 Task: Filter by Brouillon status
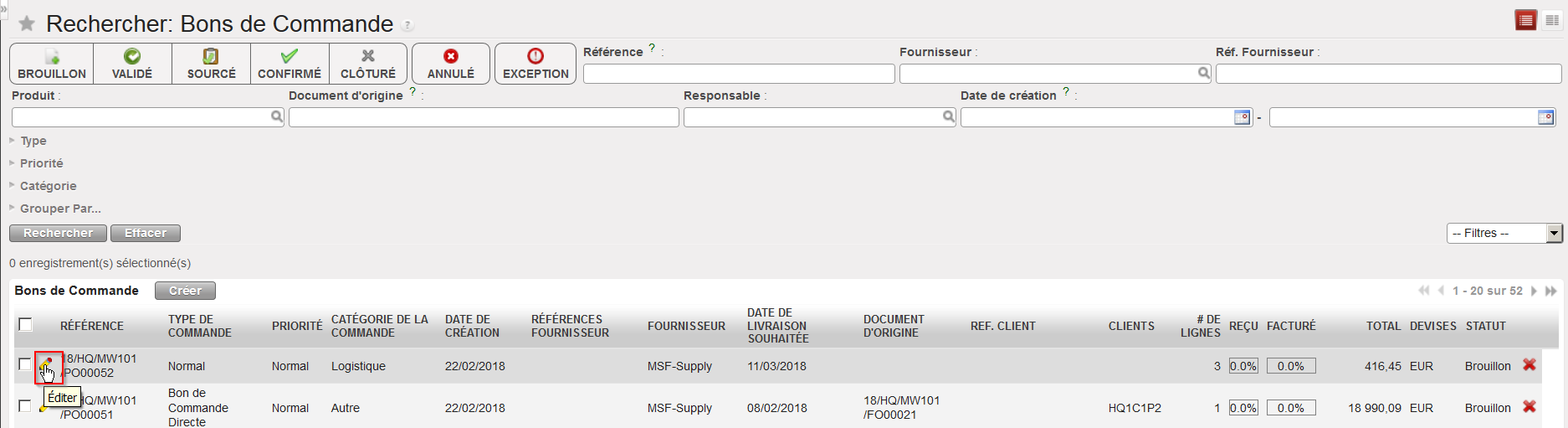coord(52,64)
